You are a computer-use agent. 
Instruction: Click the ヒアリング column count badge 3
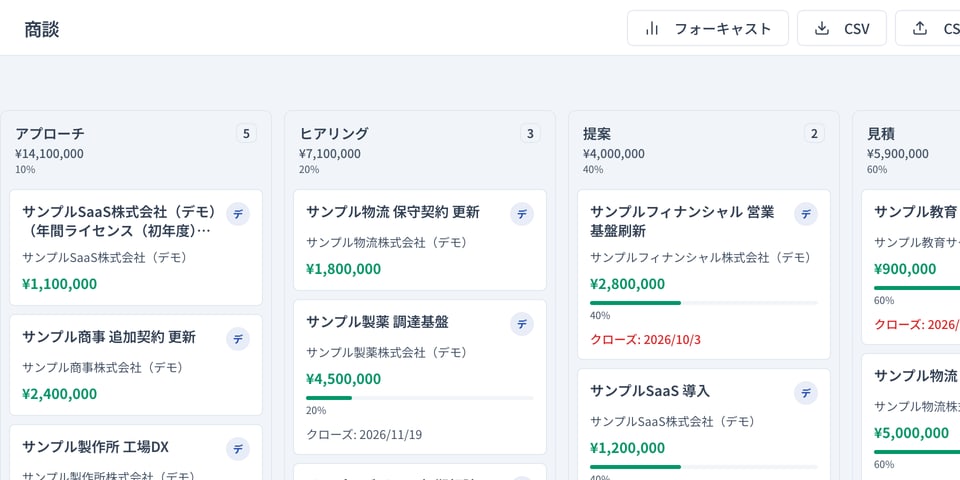point(531,133)
